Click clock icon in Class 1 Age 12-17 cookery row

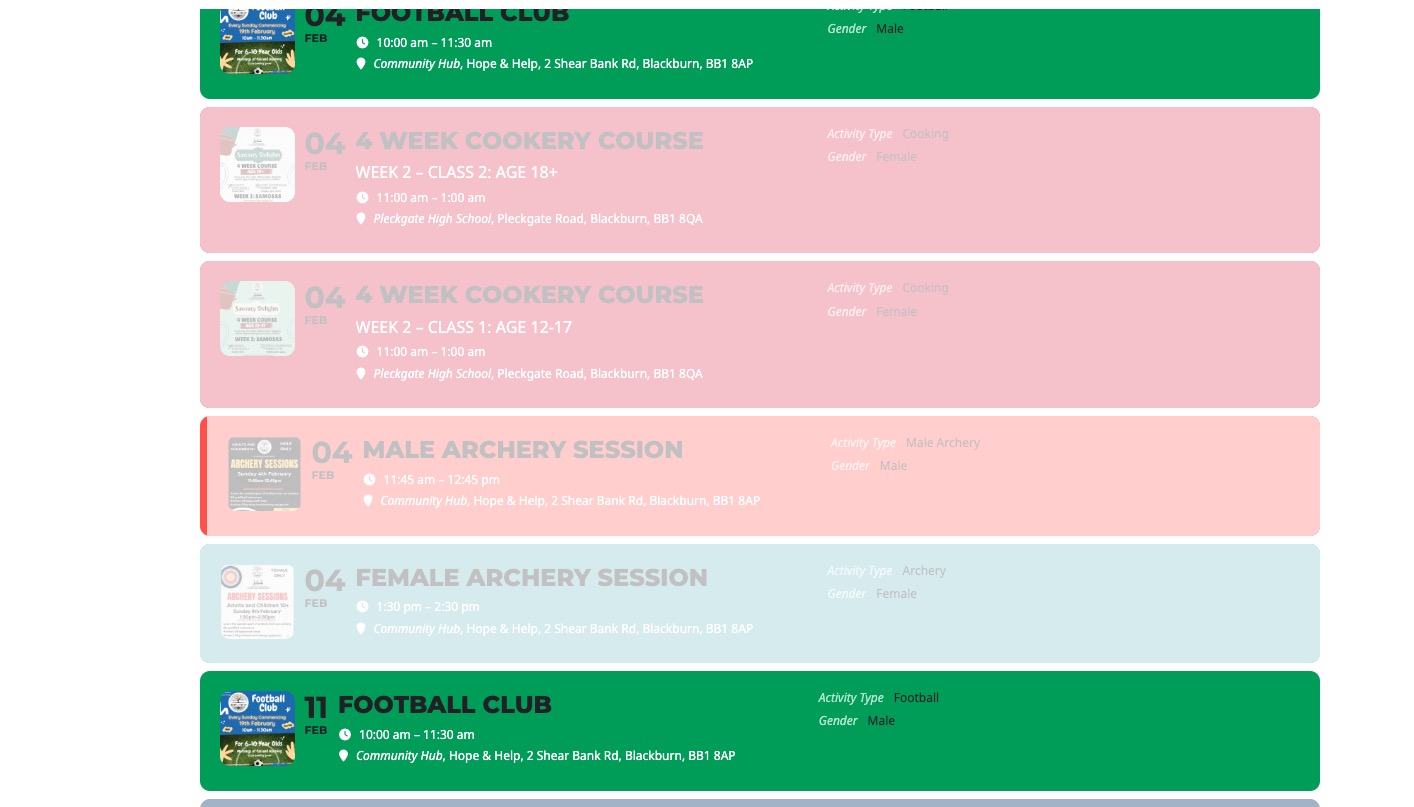coord(362,352)
